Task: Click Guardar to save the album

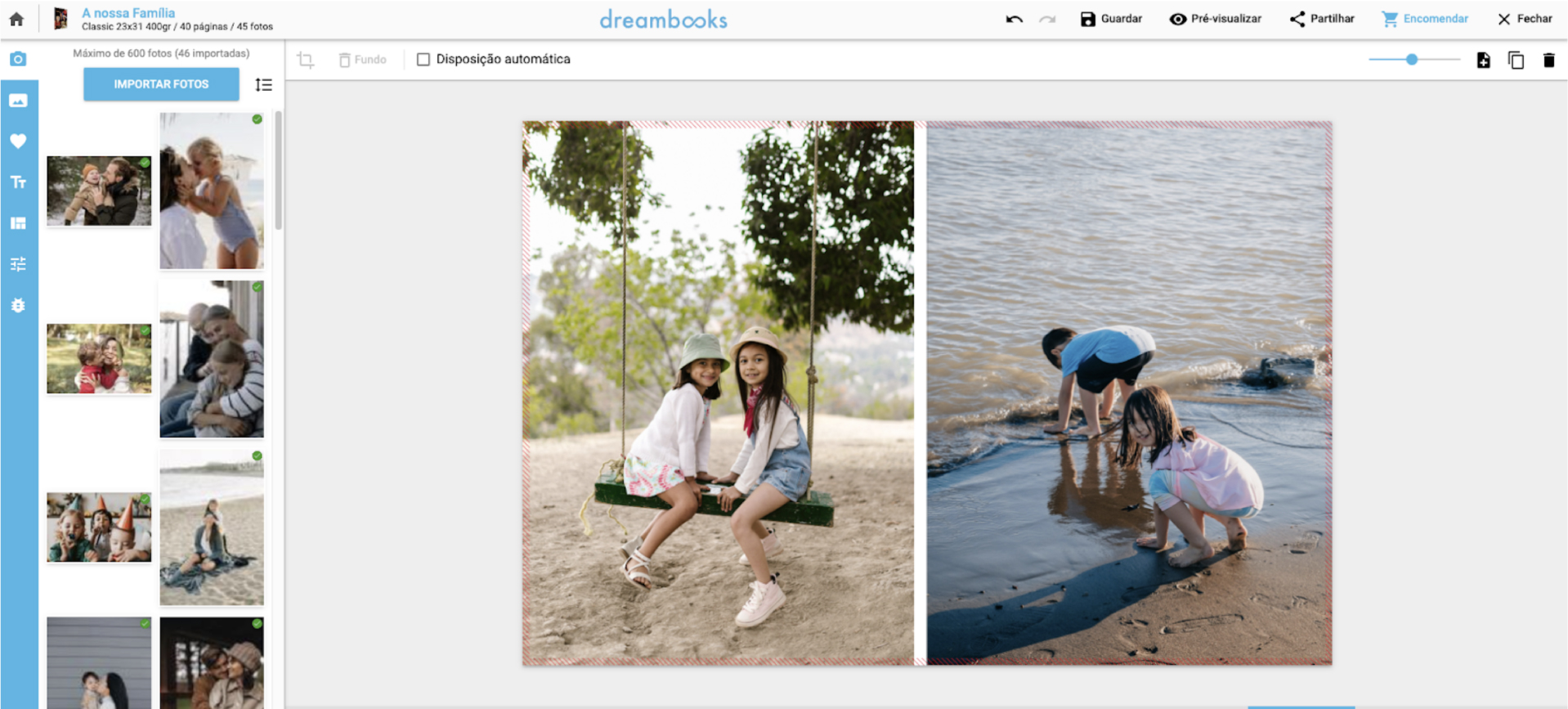Action: pos(1111,19)
